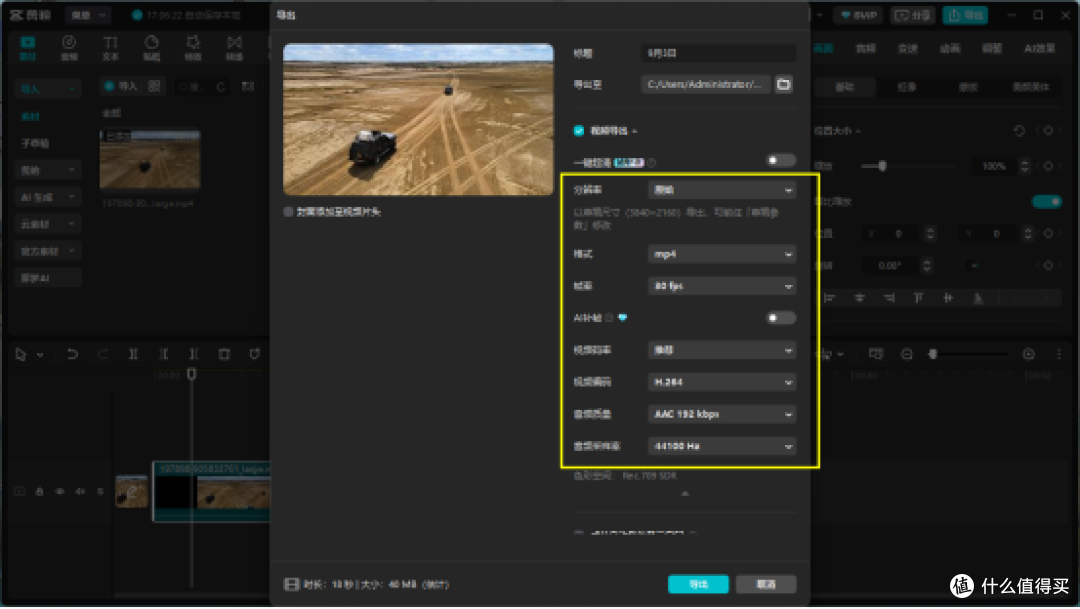Open the 30 fps frame rate dropdown
1080x609 pixels.
[x=722, y=286]
